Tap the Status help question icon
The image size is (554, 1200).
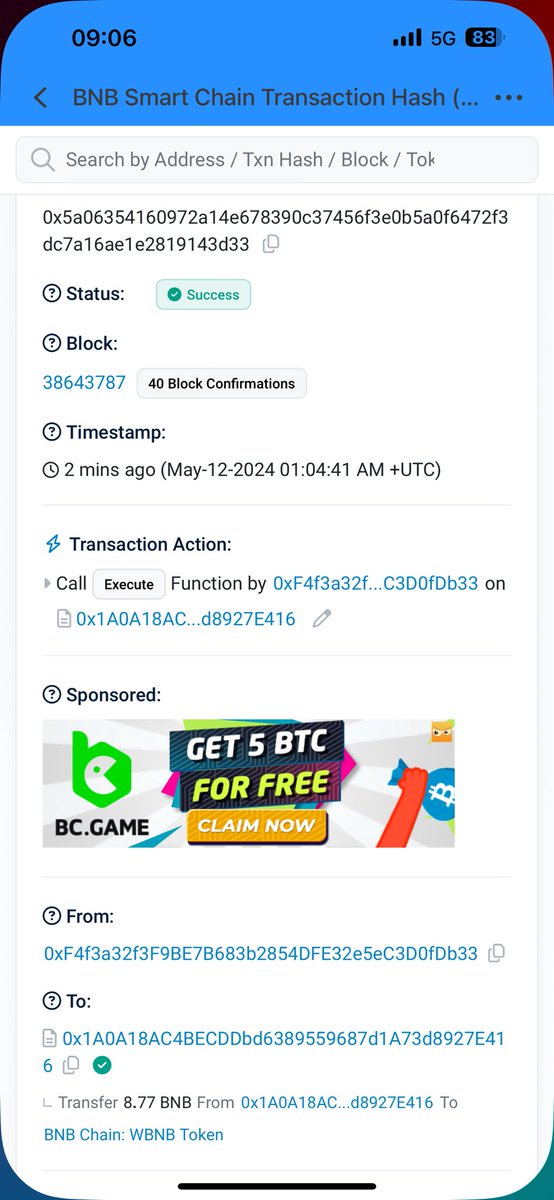51,294
